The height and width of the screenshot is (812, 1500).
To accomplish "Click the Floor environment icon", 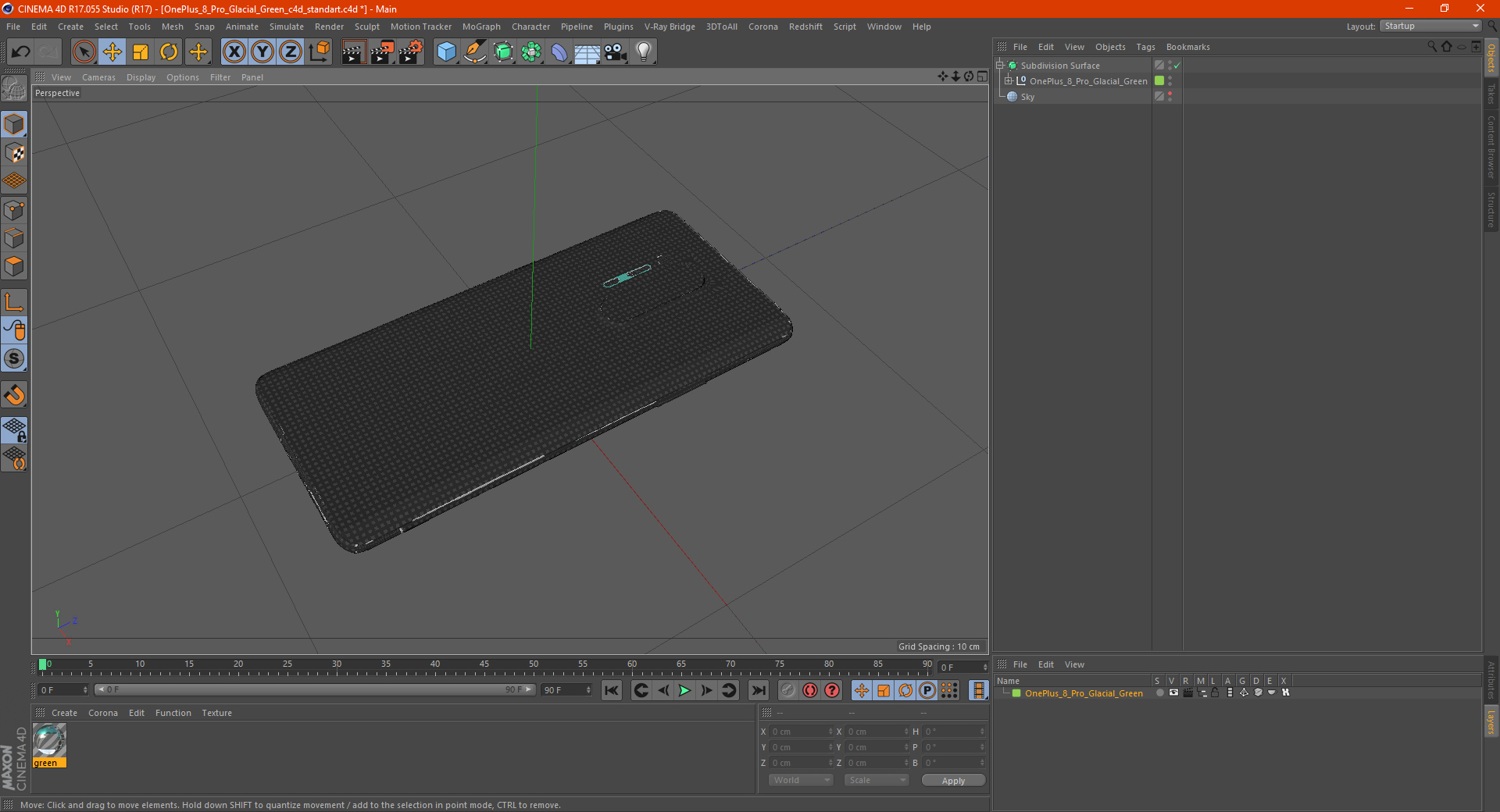I will pyautogui.click(x=587, y=52).
